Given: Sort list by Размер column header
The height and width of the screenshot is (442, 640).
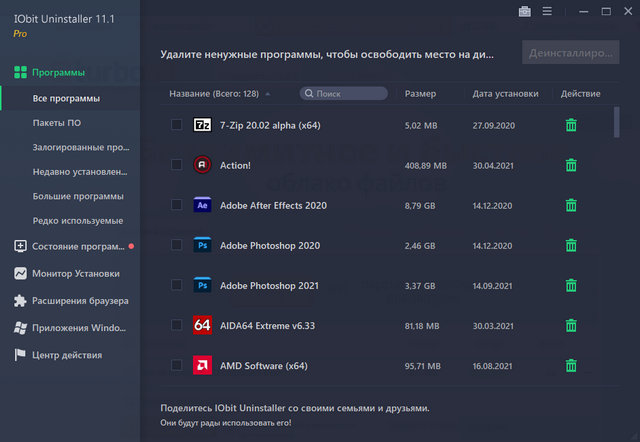Looking at the screenshot, I should pos(420,94).
